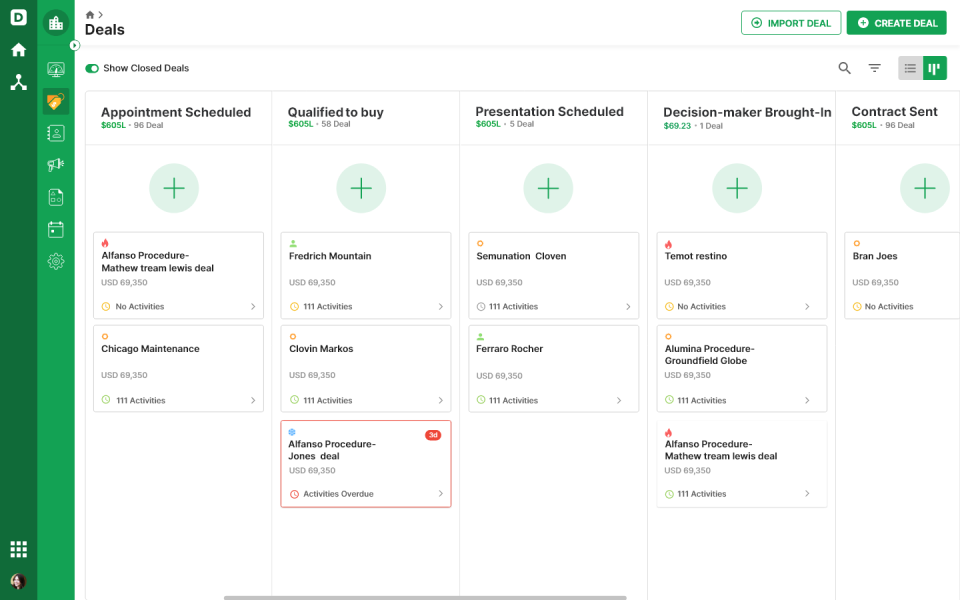Screen dimensions: 960x600
Task: Click the Appointment Scheduled column header
Action: coord(176,113)
